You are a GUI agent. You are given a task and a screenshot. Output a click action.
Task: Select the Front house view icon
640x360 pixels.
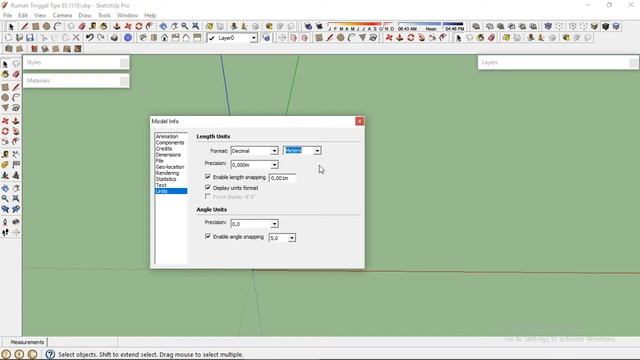164,38
